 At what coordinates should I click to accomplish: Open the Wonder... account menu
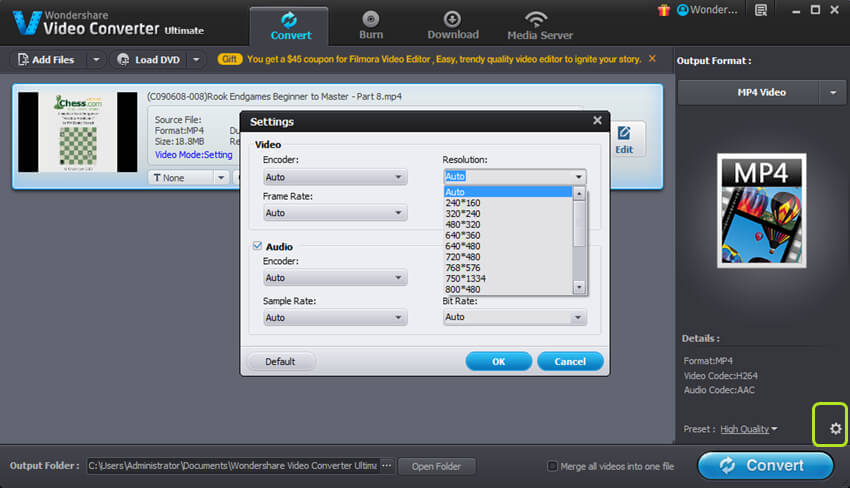click(707, 10)
